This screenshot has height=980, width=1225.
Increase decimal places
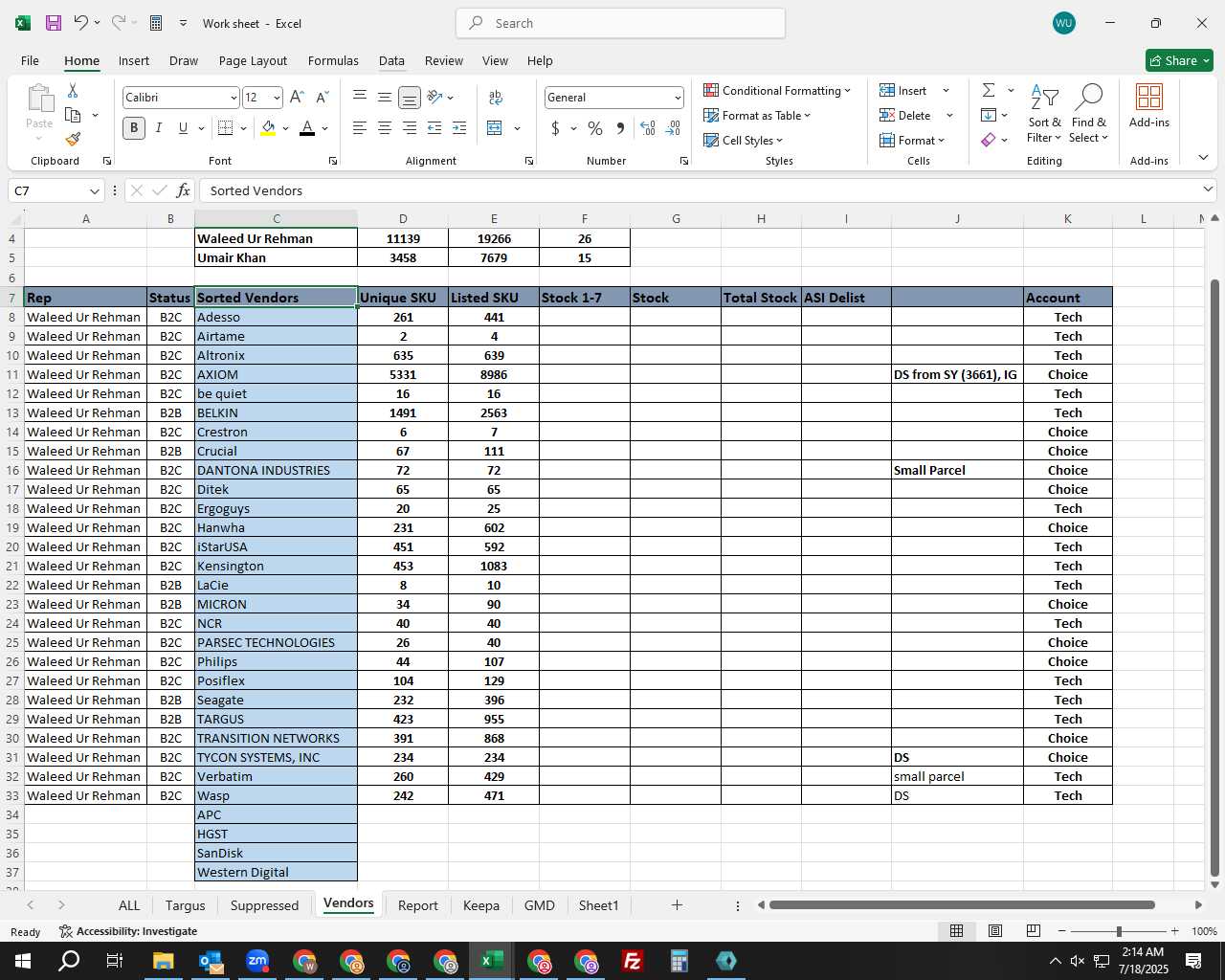pyautogui.click(x=648, y=127)
